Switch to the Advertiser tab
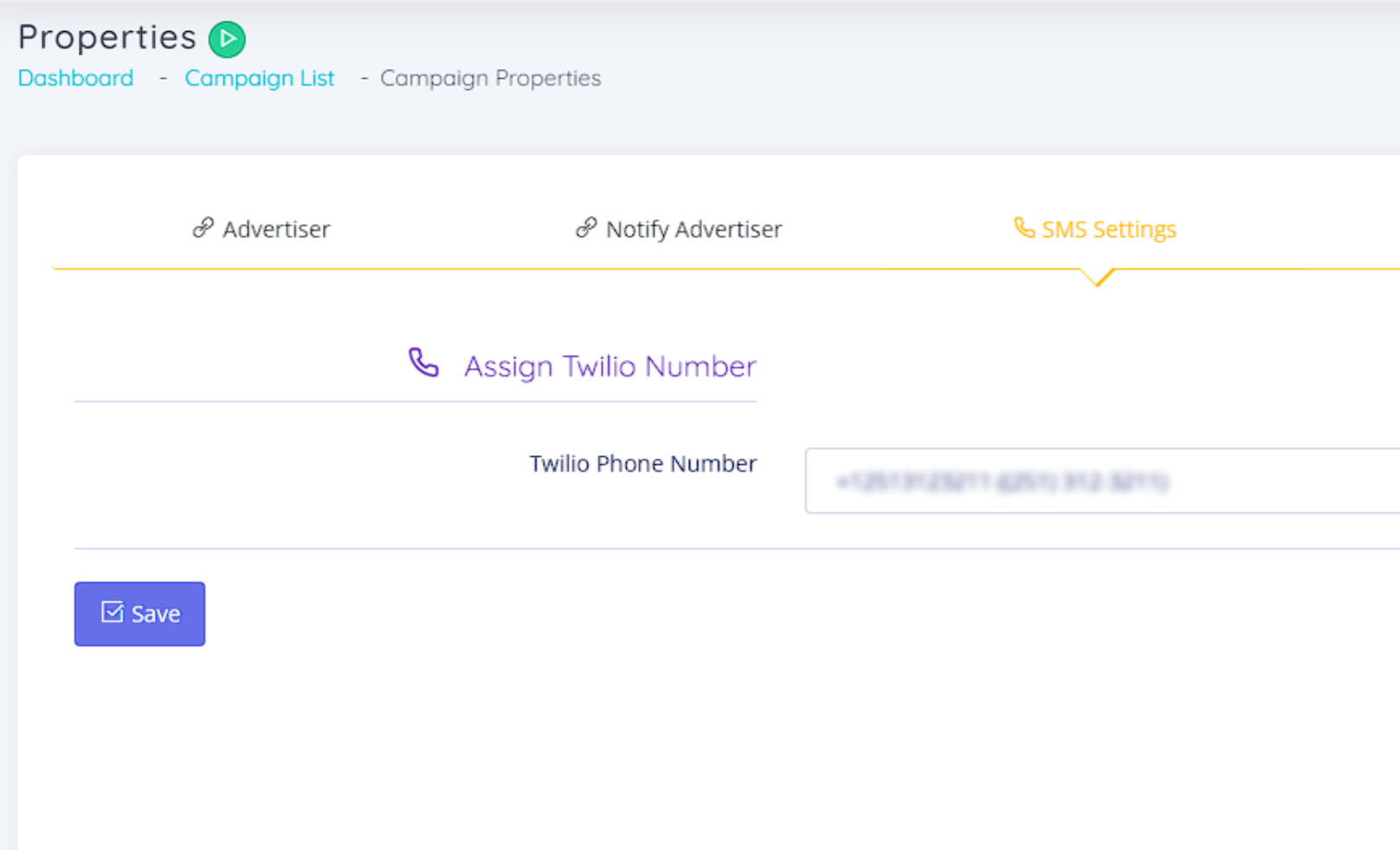 click(x=275, y=229)
